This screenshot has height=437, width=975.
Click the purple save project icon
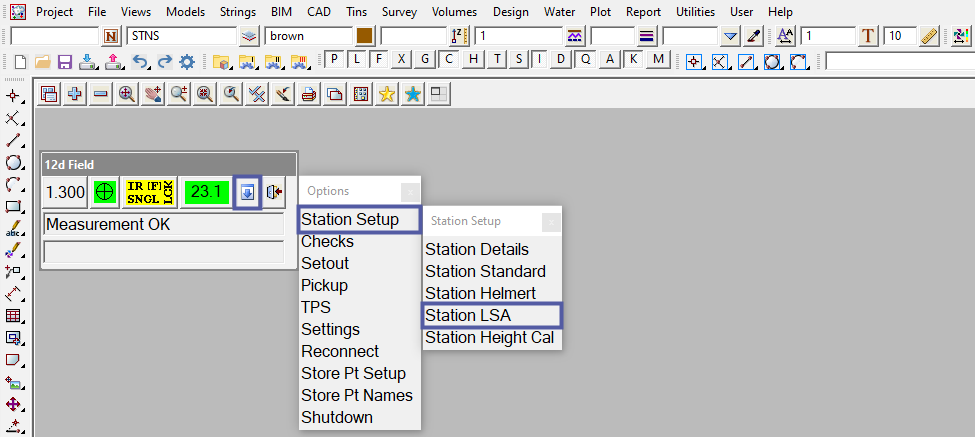[64, 61]
